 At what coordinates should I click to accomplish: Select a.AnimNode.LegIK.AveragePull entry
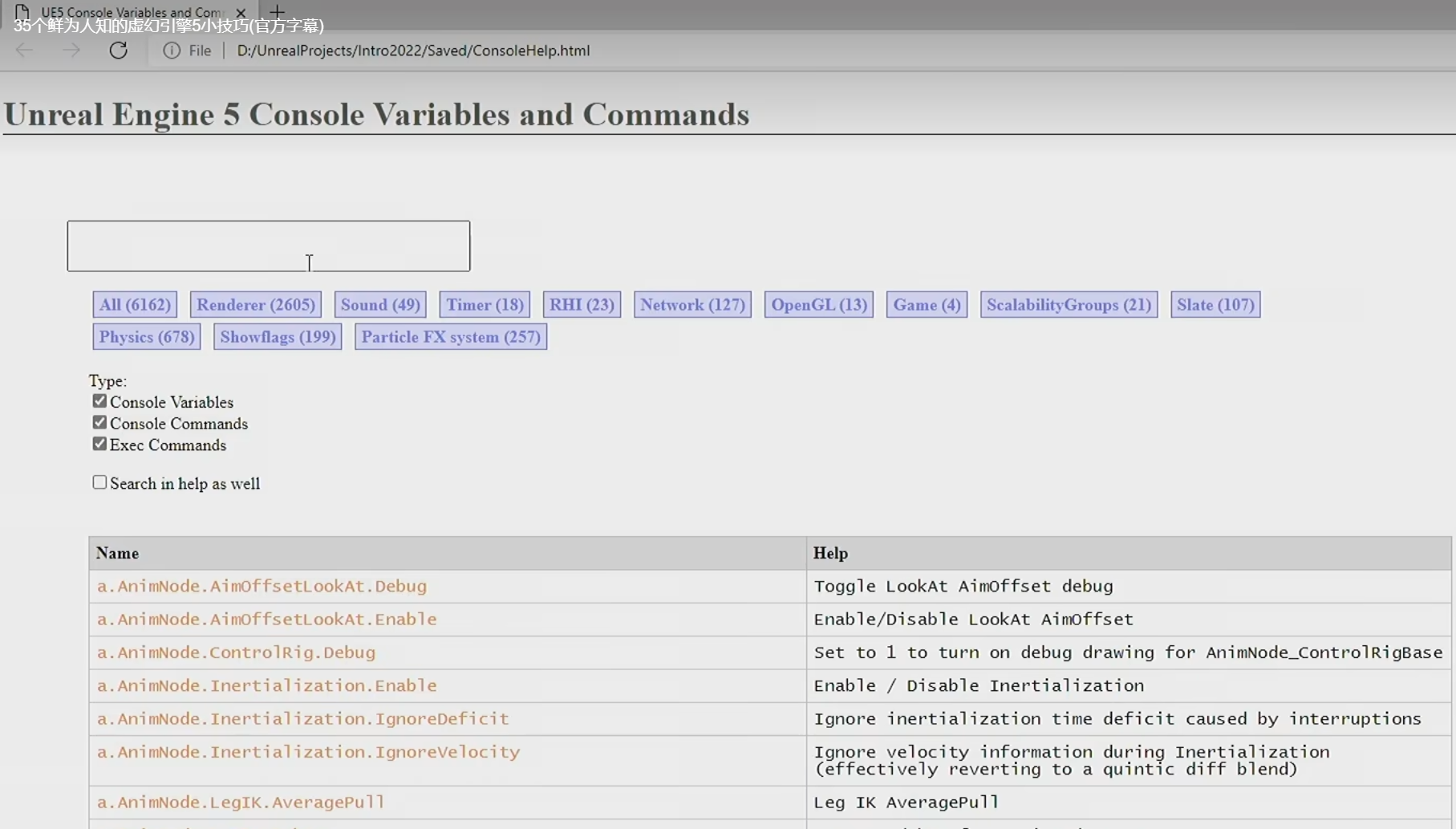point(241,802)
